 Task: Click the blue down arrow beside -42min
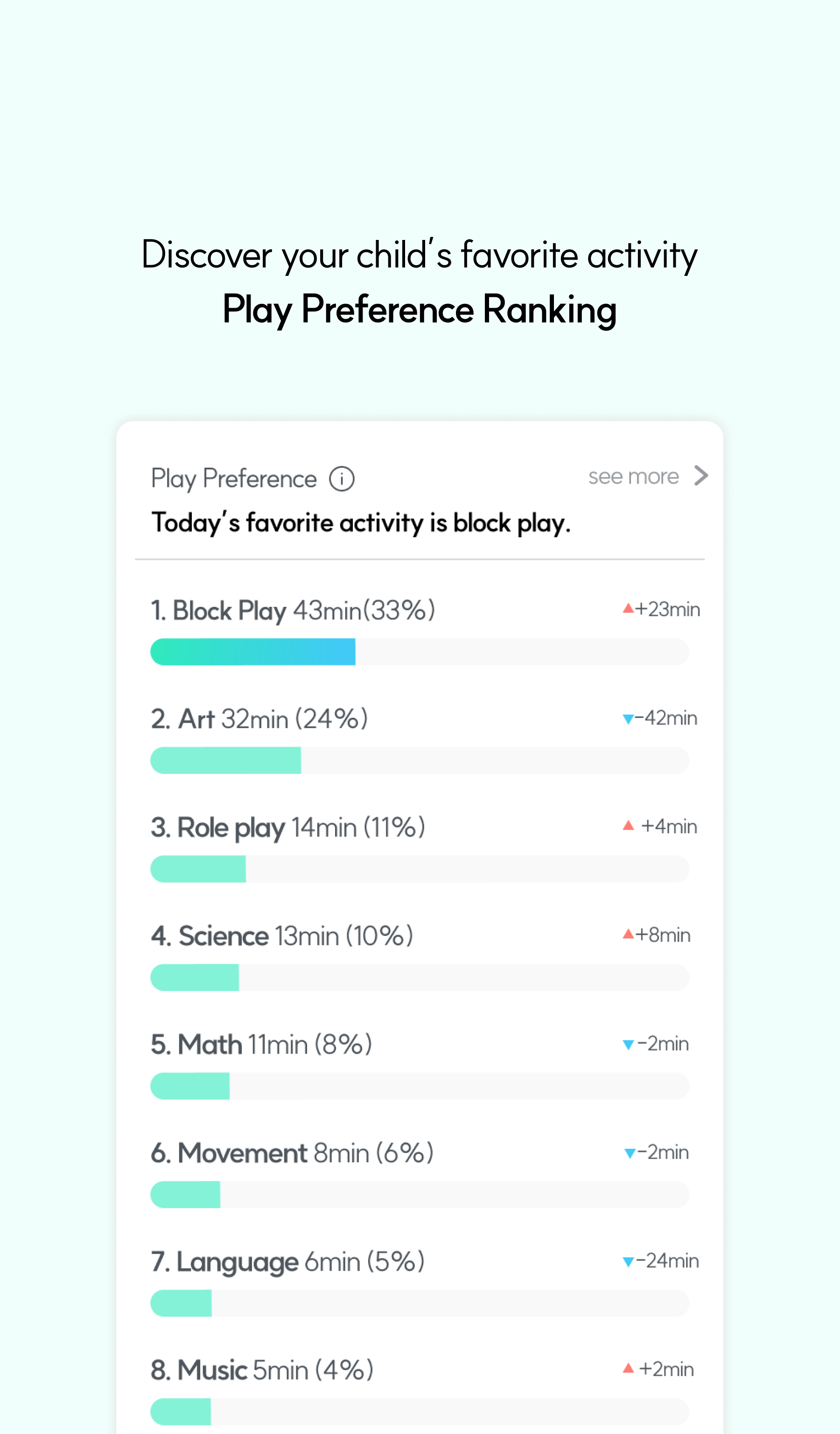[x=628, y=719]
